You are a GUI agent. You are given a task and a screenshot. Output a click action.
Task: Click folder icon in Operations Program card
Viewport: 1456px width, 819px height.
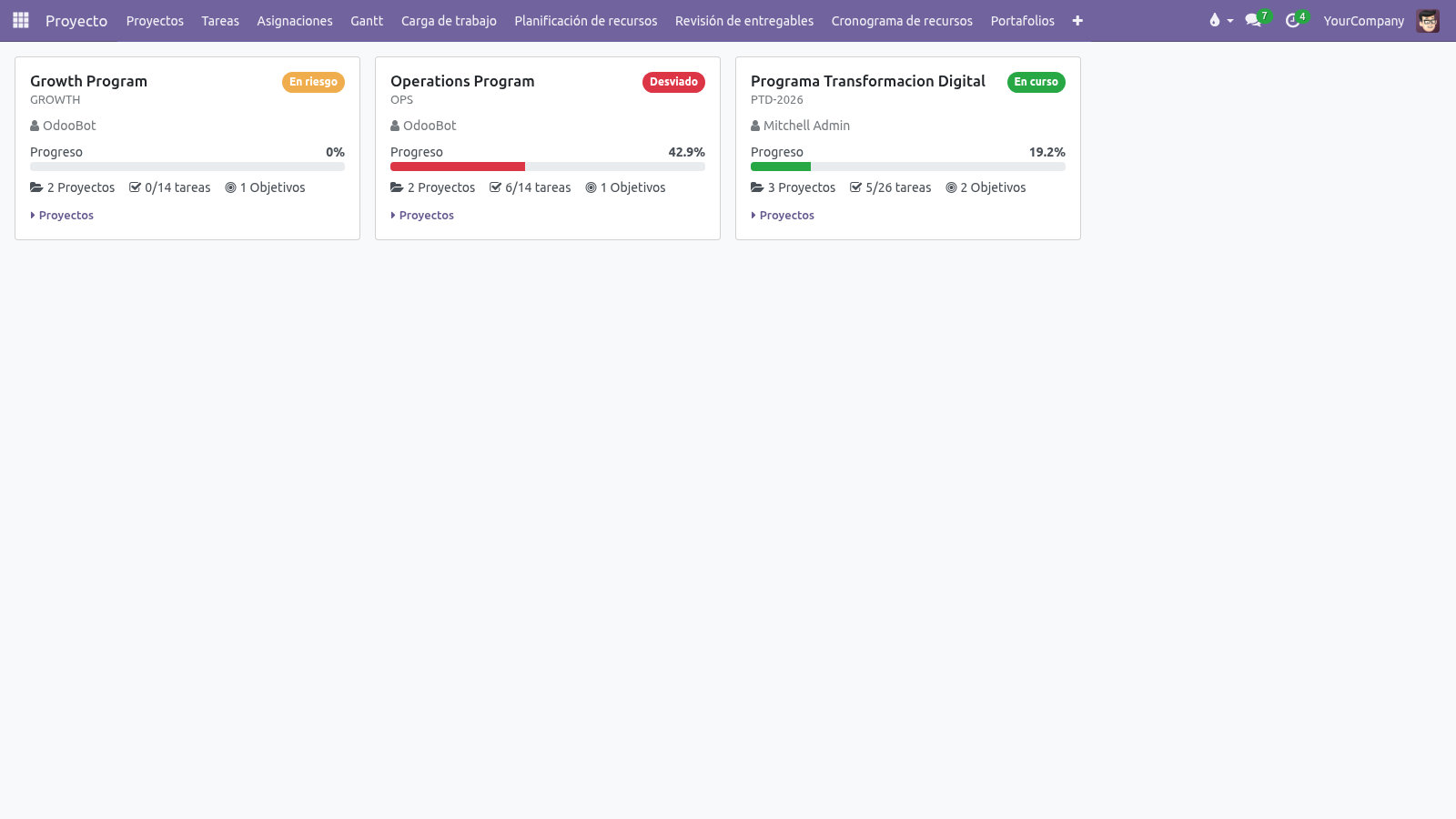click(397, 187)
